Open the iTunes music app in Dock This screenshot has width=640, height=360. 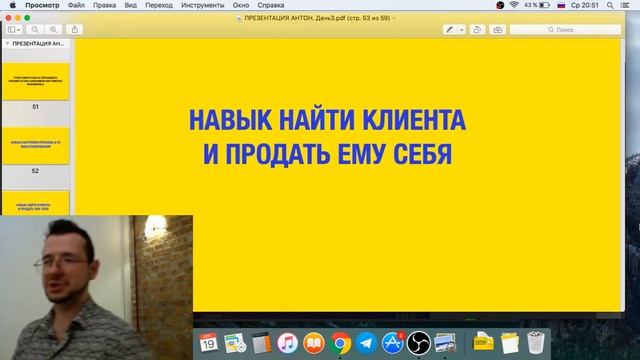pyautogui.click(x=287, y=343)
